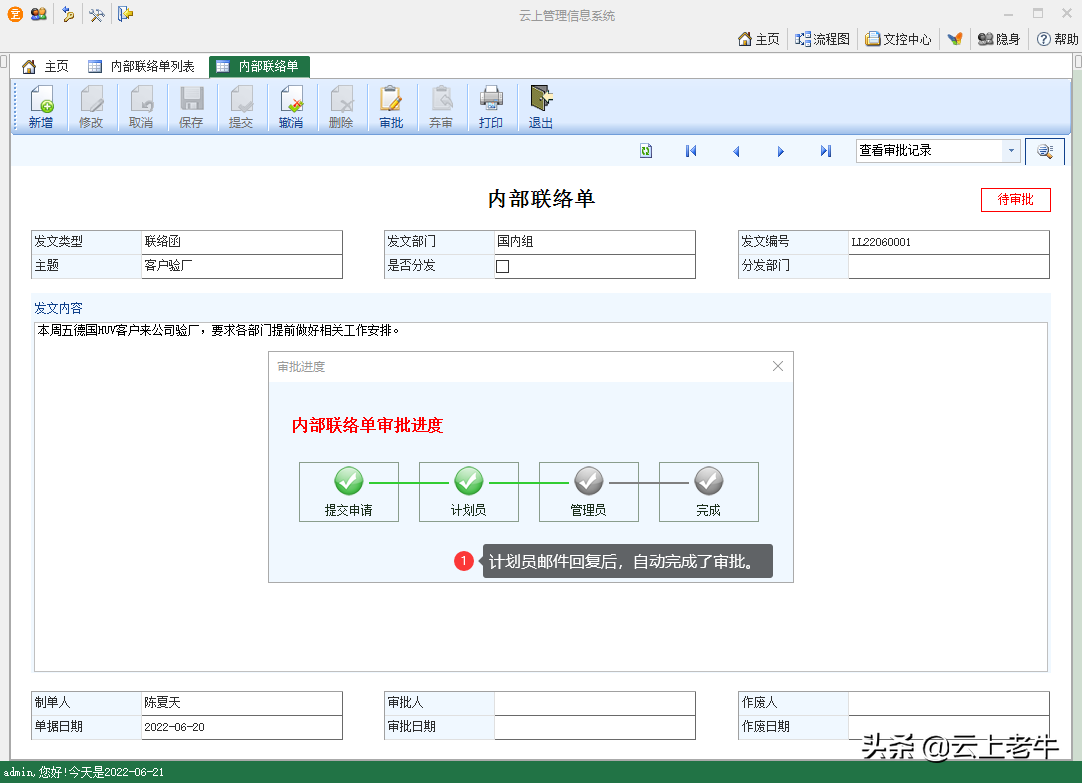Click the 主题 field with 客户验厂
Image resolution: width=1082 pixels, height=783 pixels.
(x=242, y=266)
